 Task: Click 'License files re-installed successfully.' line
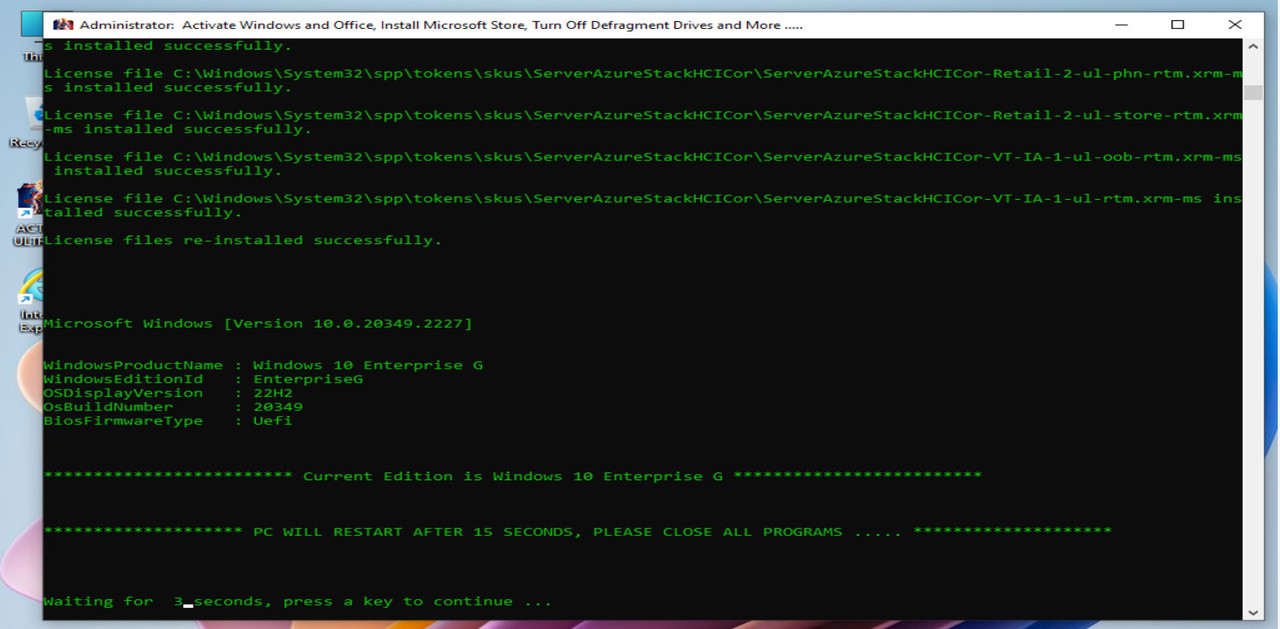coord(243,240)
